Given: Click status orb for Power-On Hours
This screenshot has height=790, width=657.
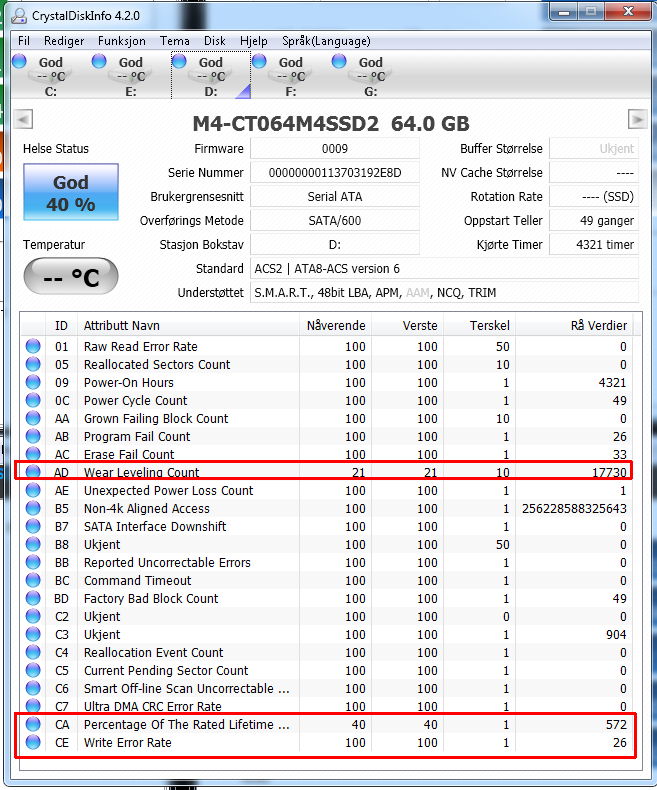Looking at the screenshot, I should click(x=33, y=382).
